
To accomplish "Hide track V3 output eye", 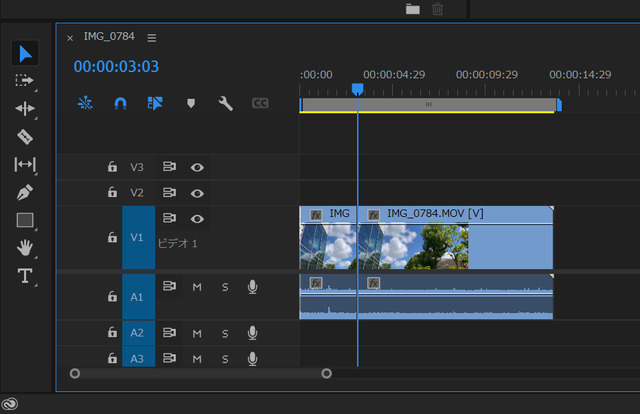I will [x=197, y=167].
